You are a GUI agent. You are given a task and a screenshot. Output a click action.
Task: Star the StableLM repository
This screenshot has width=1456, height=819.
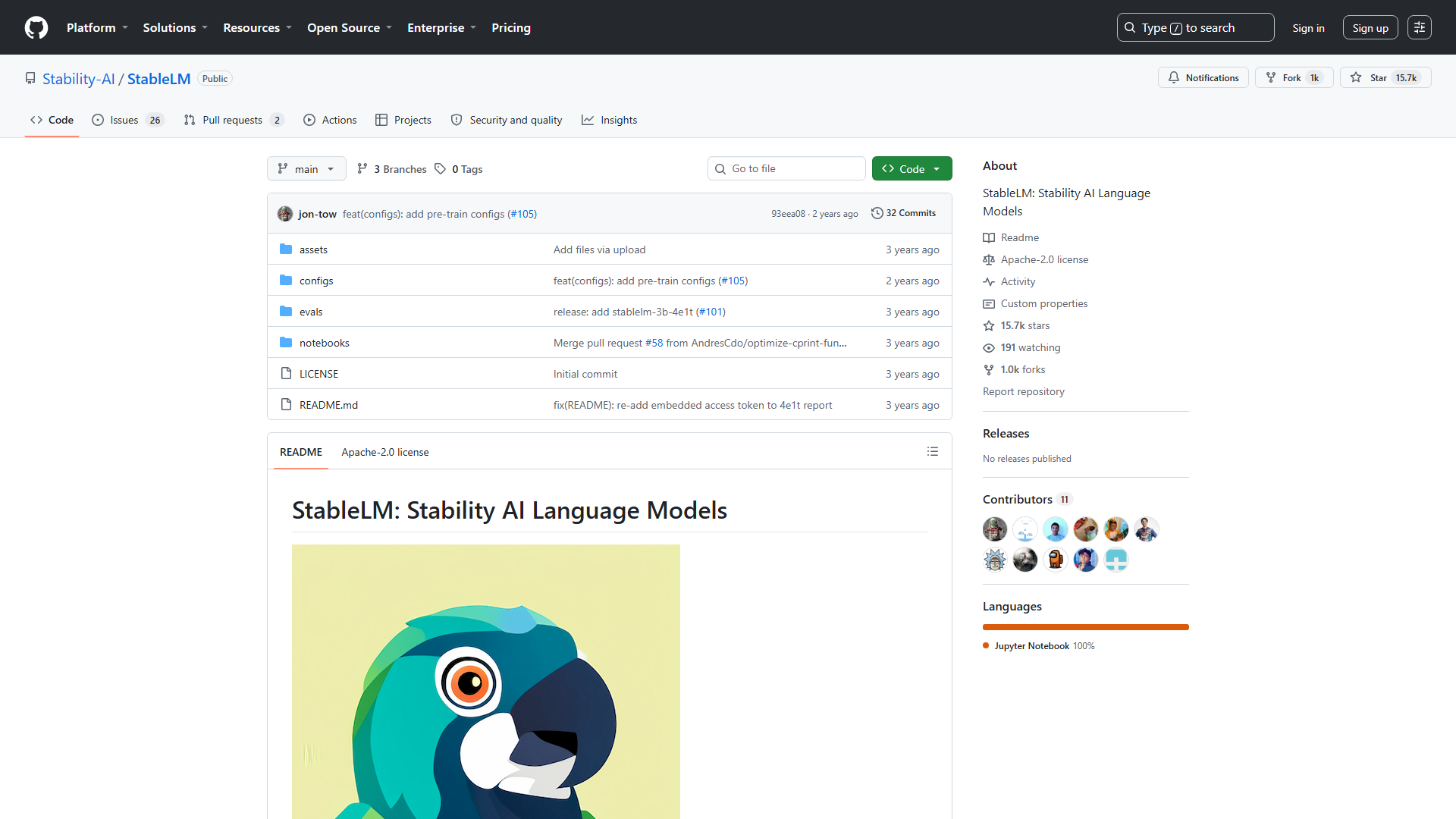pyautogui.click(x=1385, y=77)
